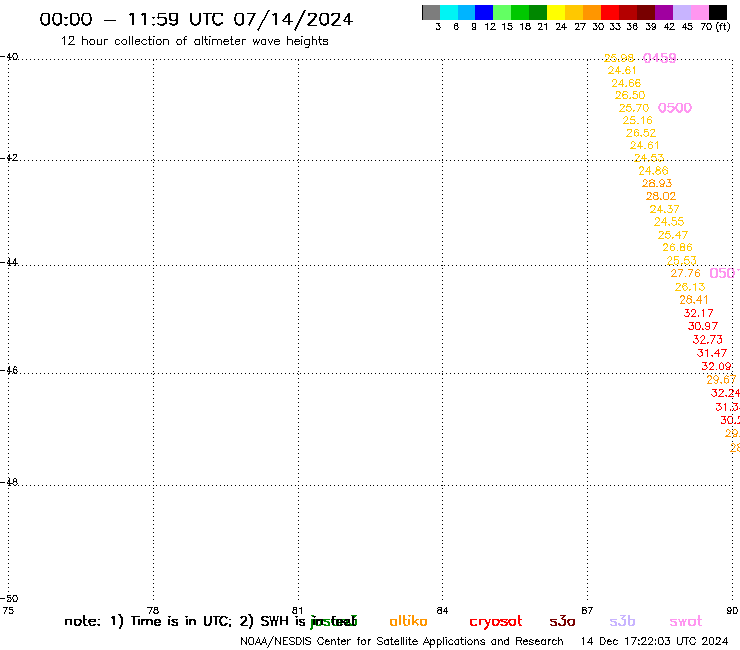Click the wave height value 30.97
Image resolution: width=740 pixels, height=650 pixels.
pos(703,326)
